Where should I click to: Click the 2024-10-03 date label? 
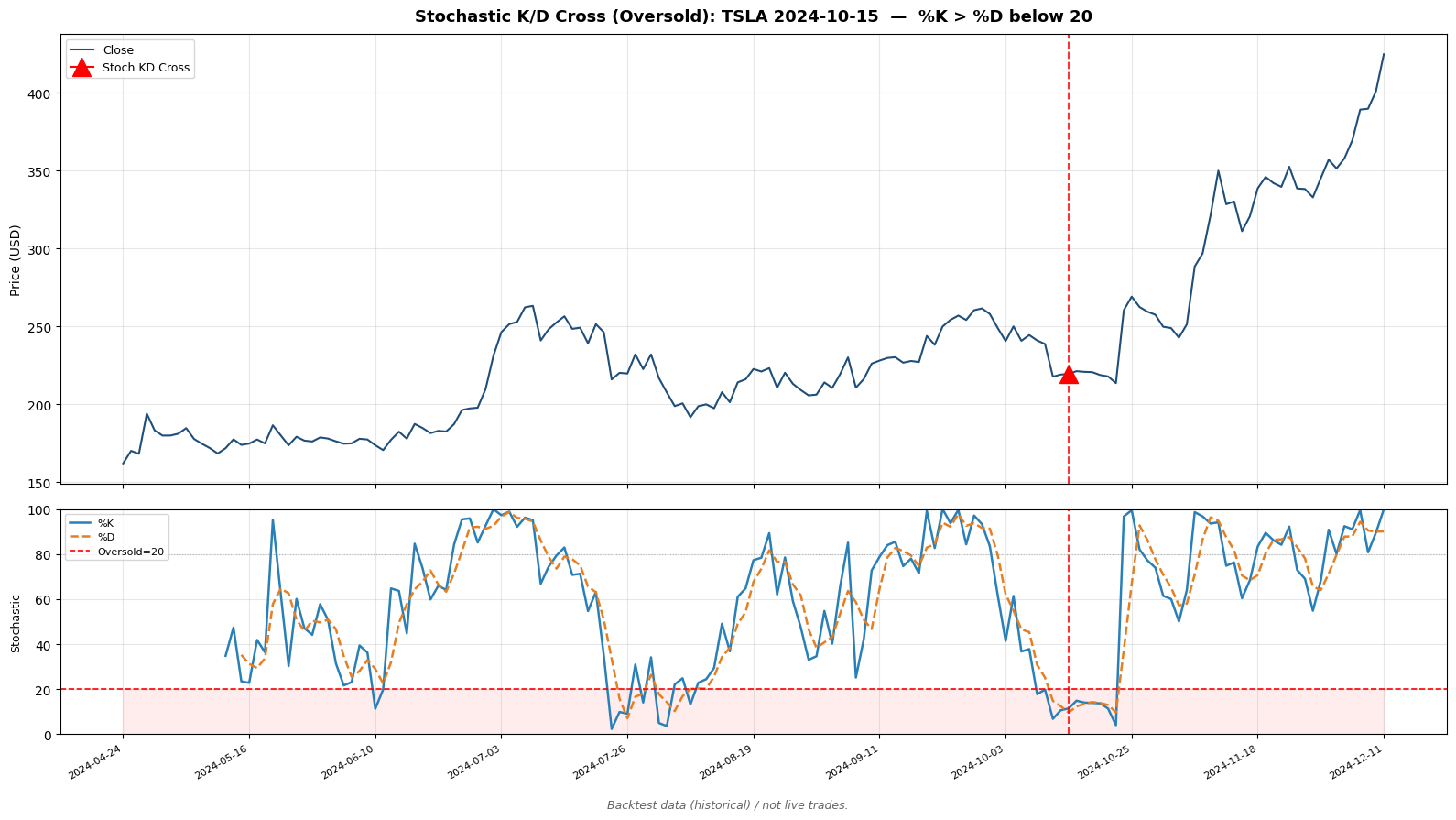coord(979,762)
